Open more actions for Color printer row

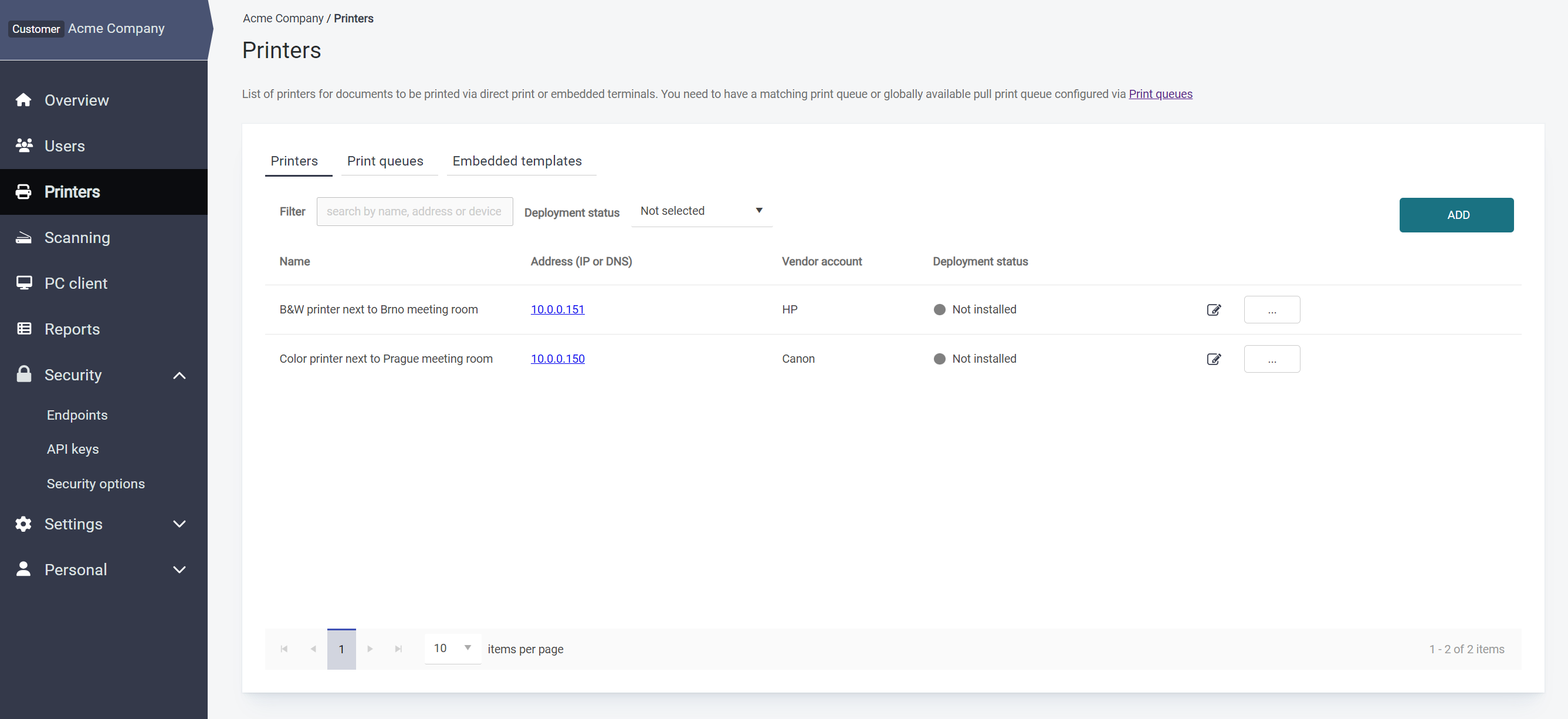tap(1272, 359)
